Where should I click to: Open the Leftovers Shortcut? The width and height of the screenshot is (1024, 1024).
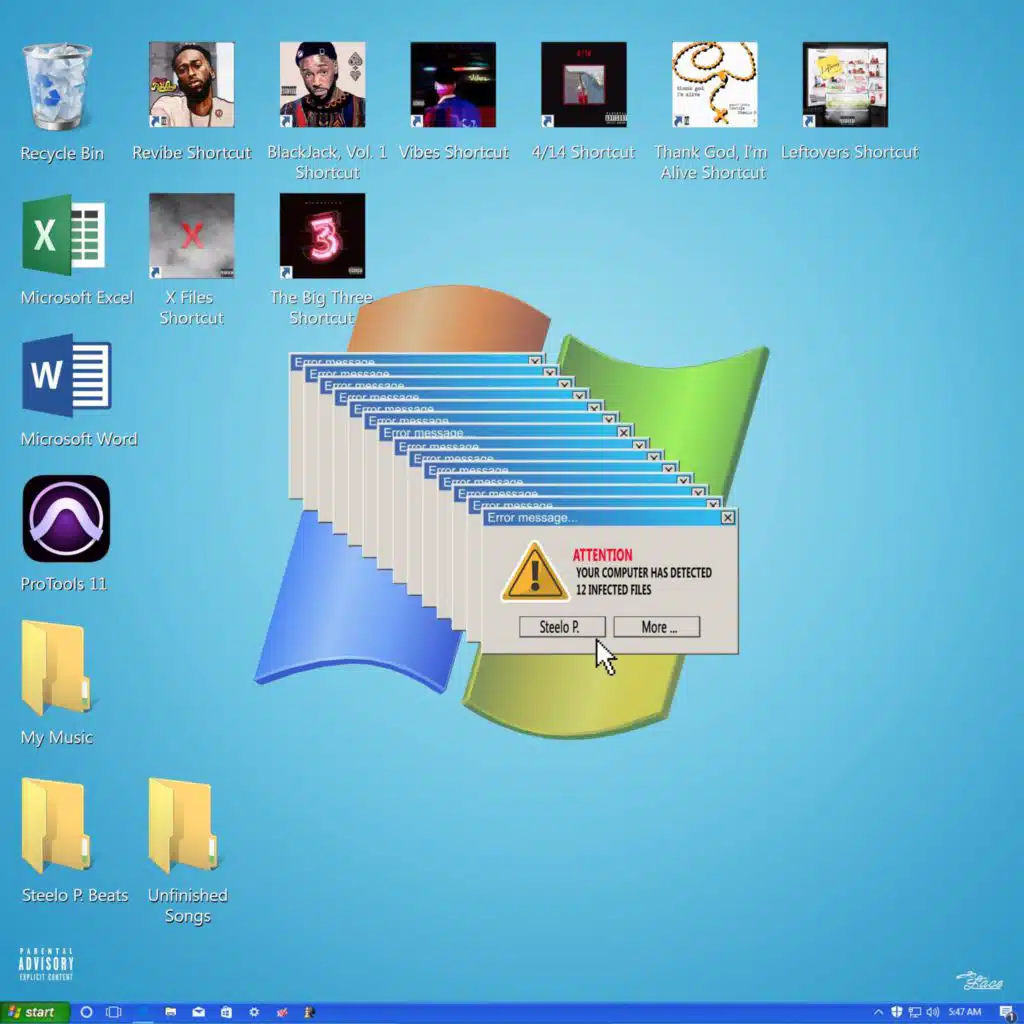pos(844,85)
